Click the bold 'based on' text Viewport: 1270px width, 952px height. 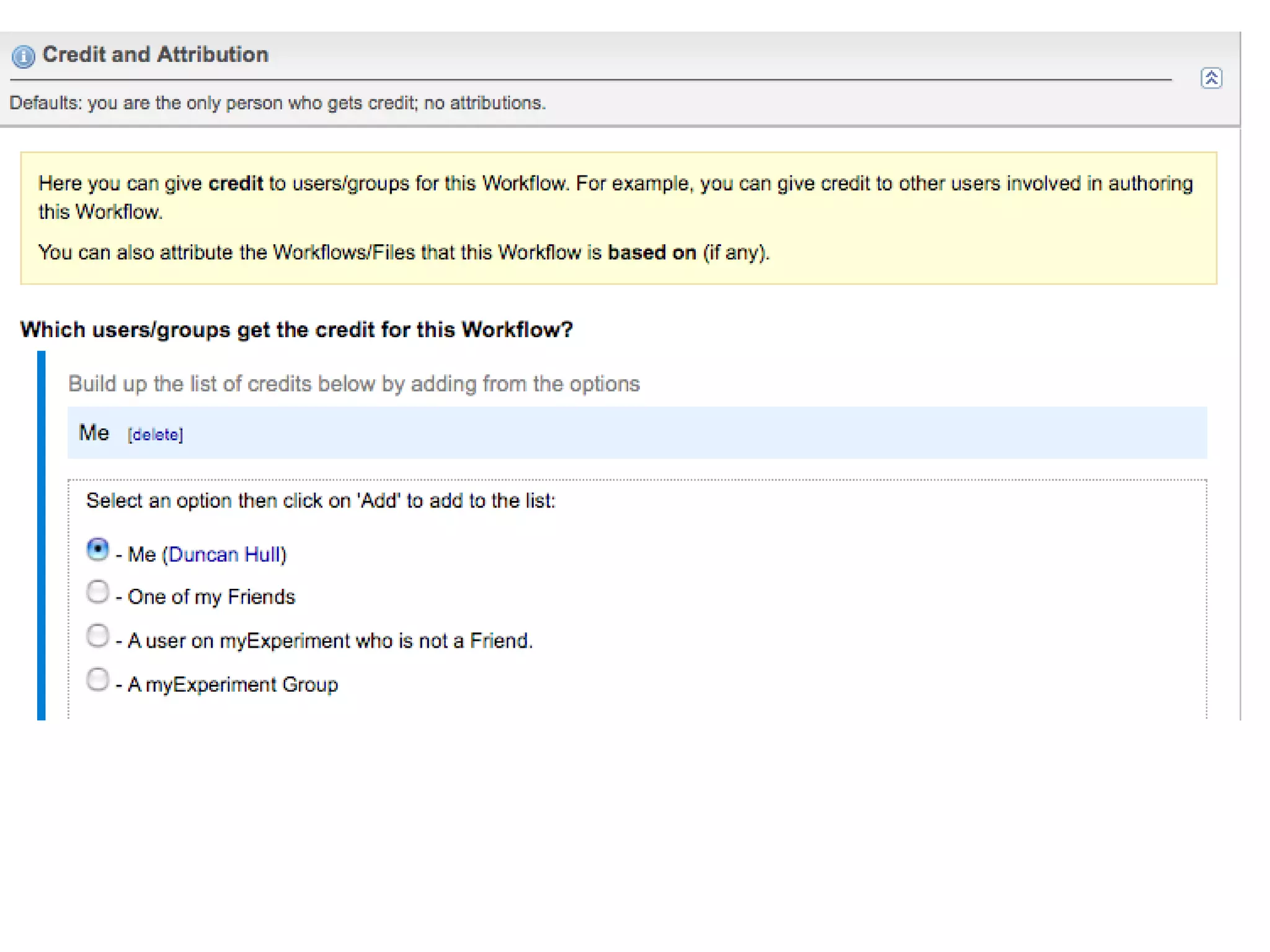pyautogui.click(x=652, y=253)
